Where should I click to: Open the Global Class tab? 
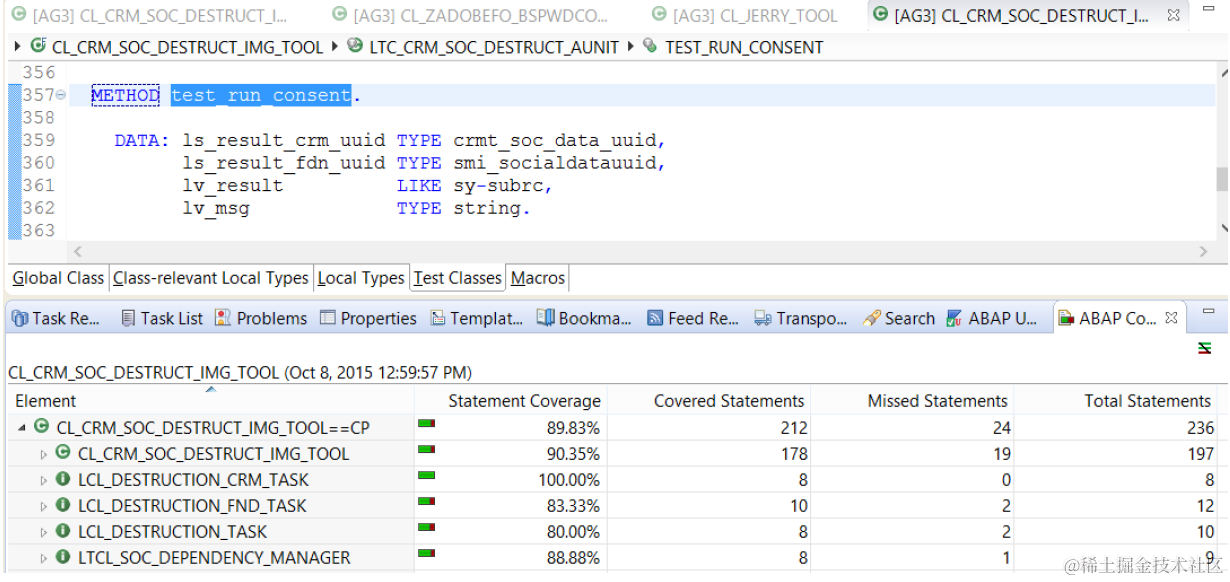click(58, 278)
